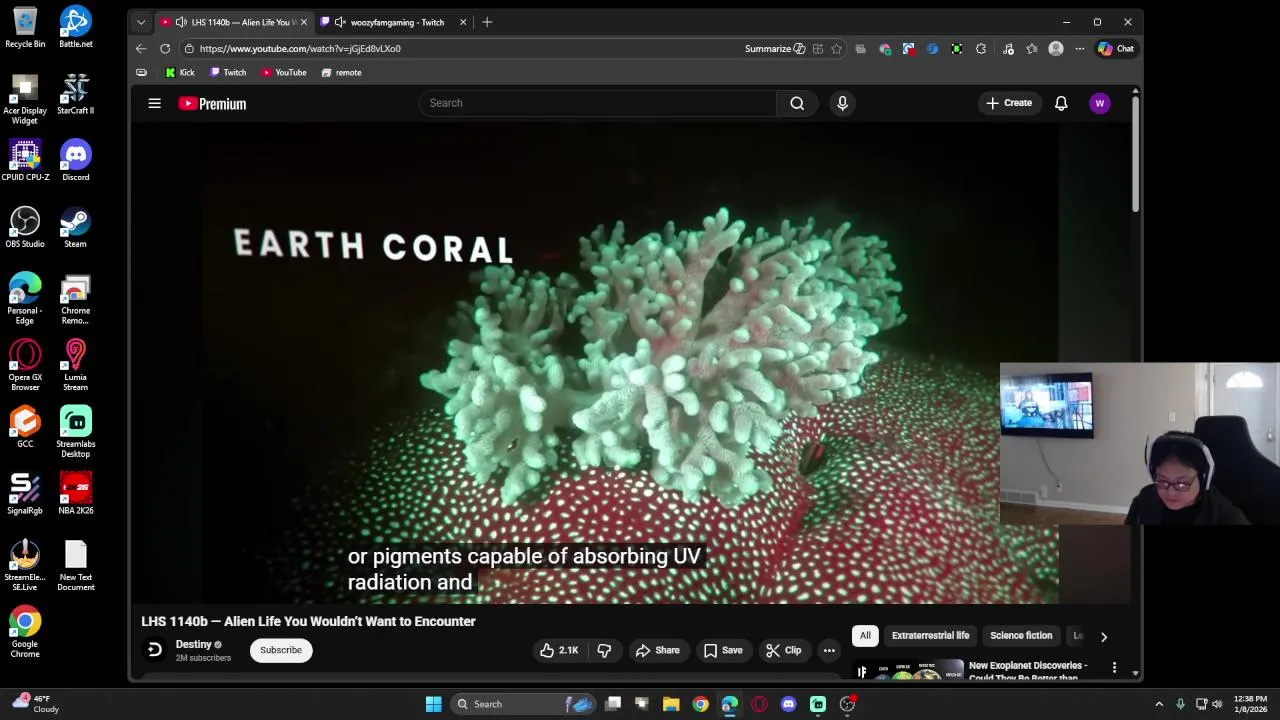Add page to favorites star icon
The image size is (1280, 720).
pos(836,48)
